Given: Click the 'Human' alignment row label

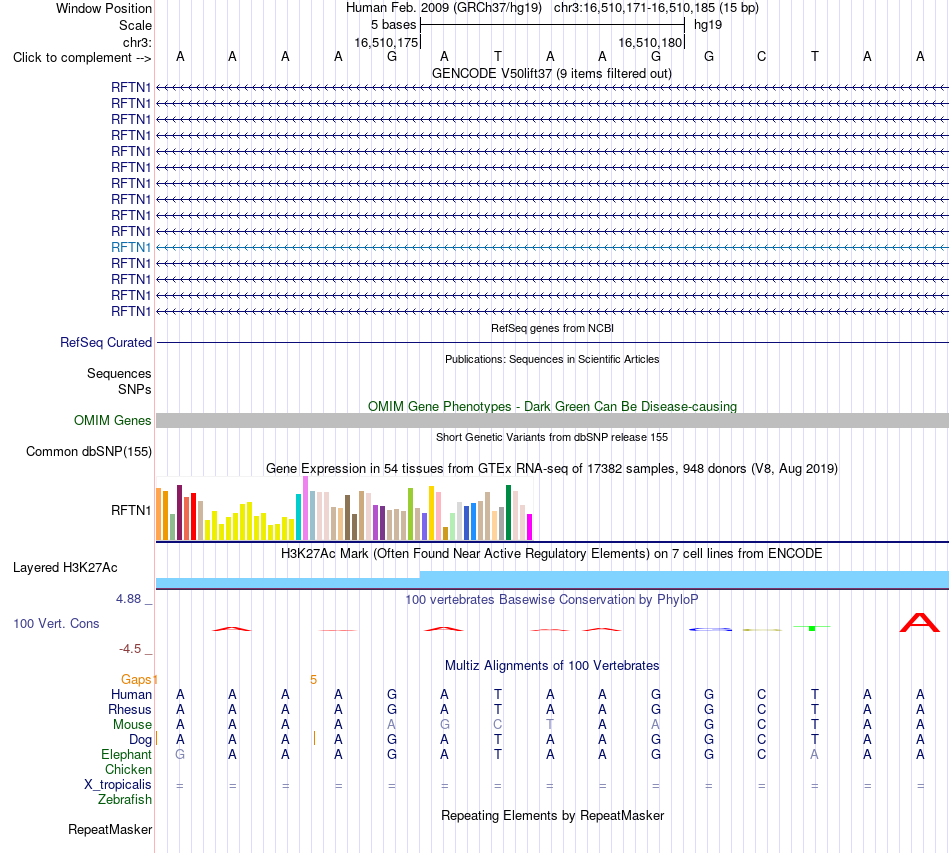Looking at the screenshot, I should [x=131, y=694].
